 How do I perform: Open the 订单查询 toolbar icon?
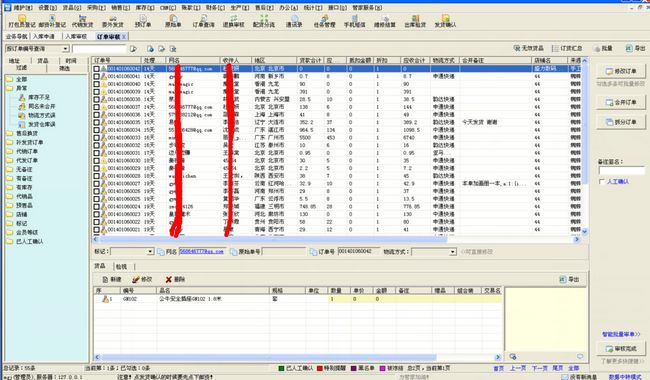tap(203, 21)
